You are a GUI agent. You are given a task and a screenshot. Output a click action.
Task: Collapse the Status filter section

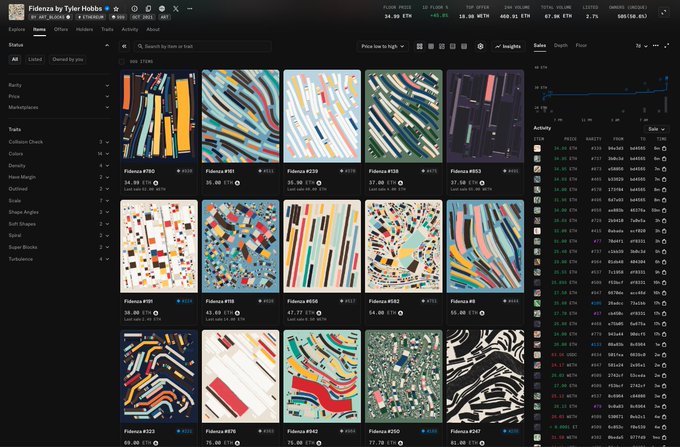click(107, 45)
